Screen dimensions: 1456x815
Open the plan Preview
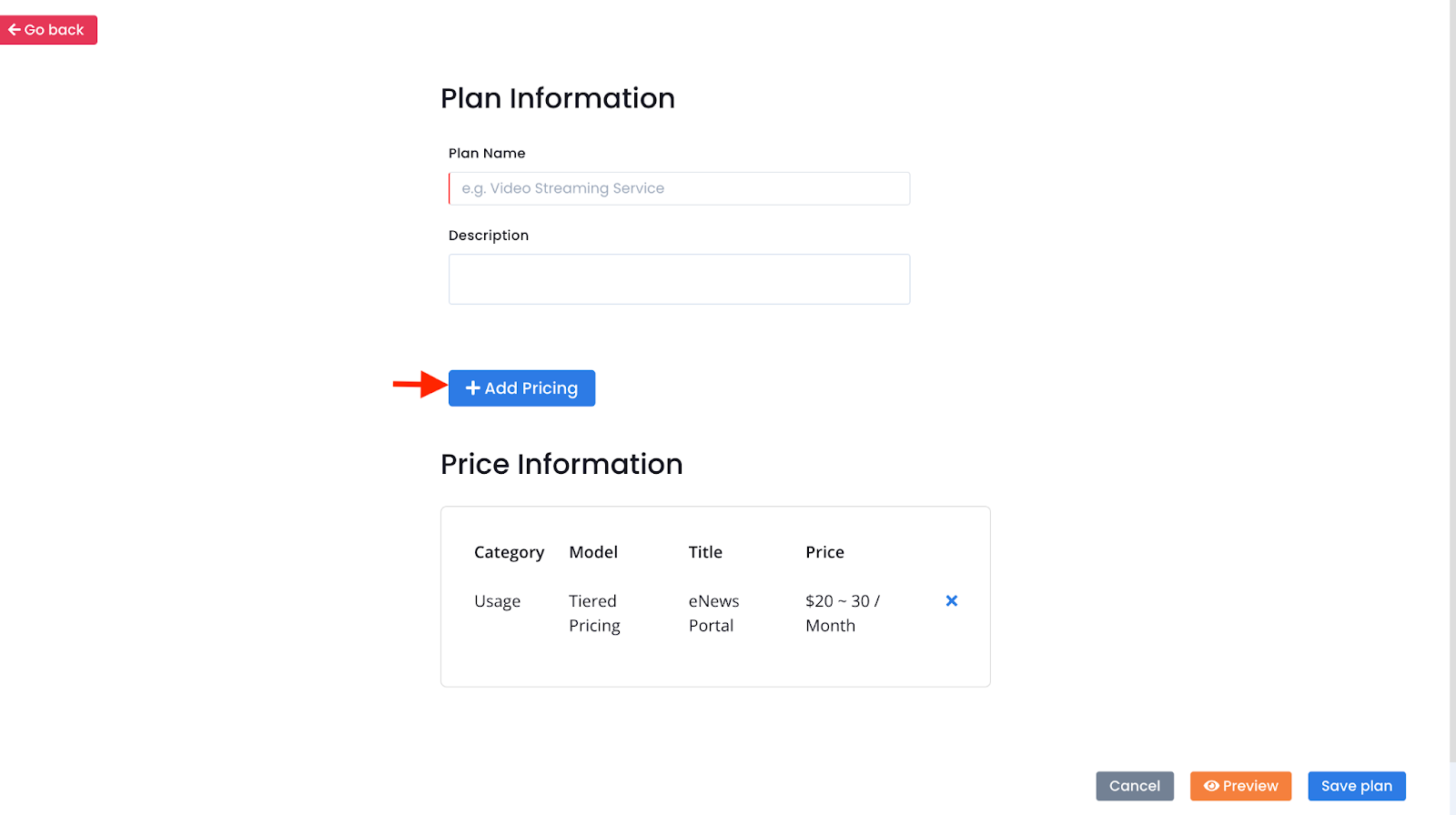1240,786
